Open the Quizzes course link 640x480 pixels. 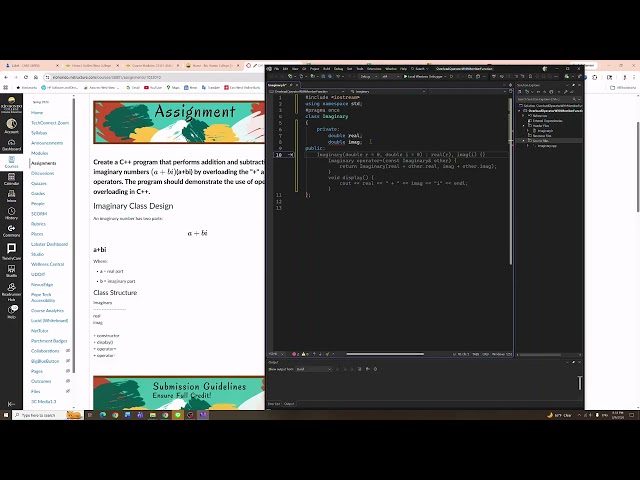[39, 183]
